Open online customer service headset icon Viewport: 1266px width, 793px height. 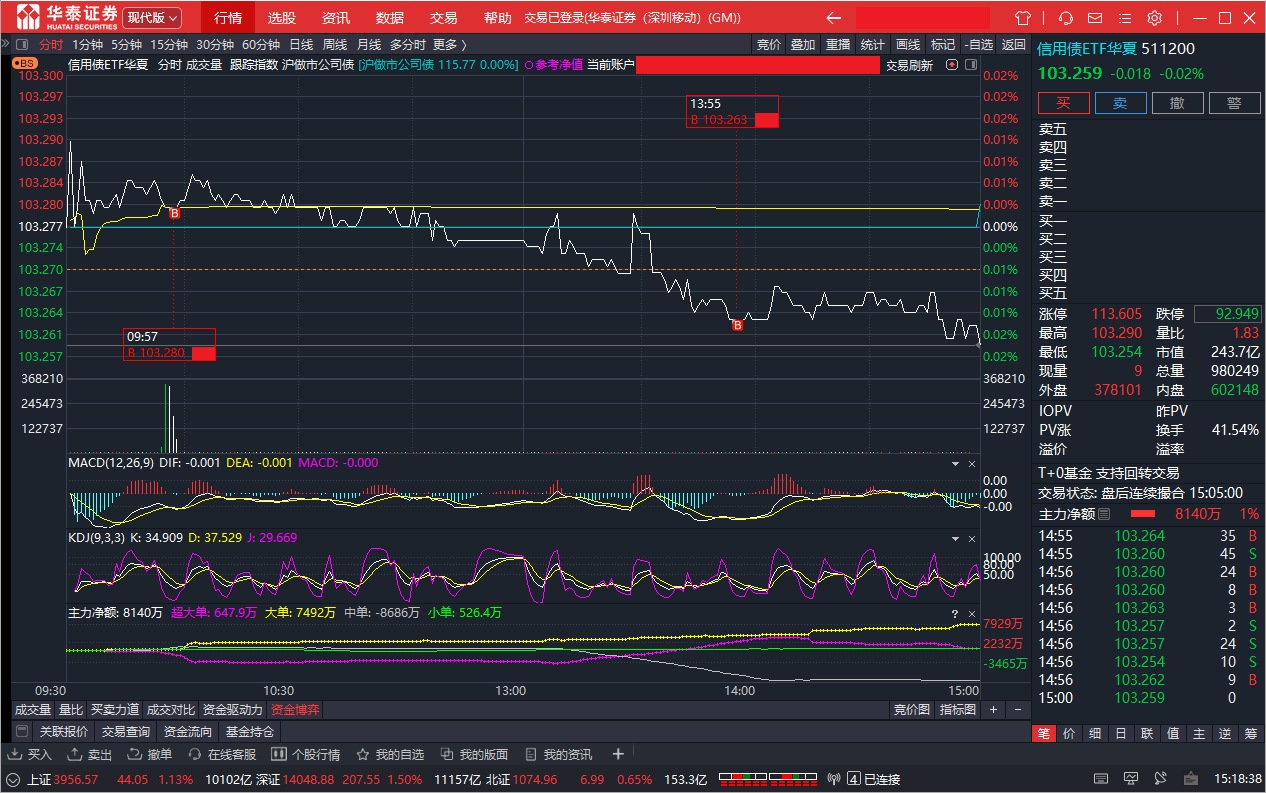(1066, 18)
